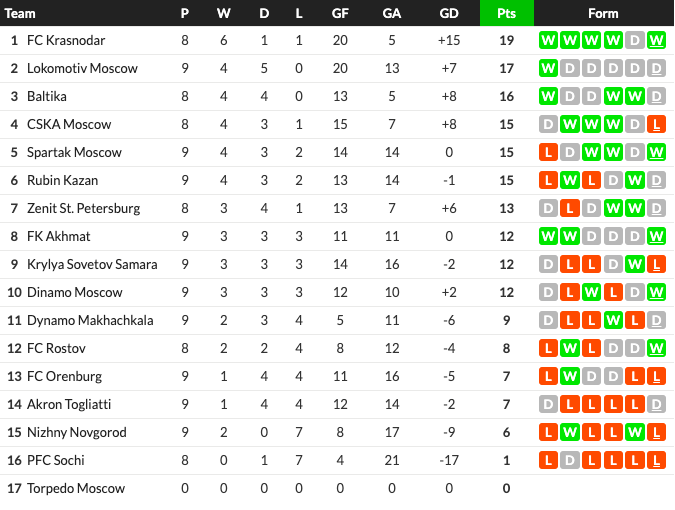Open the Baltika team link
Viewport: 675px width, 510px height.
point(46,96)
